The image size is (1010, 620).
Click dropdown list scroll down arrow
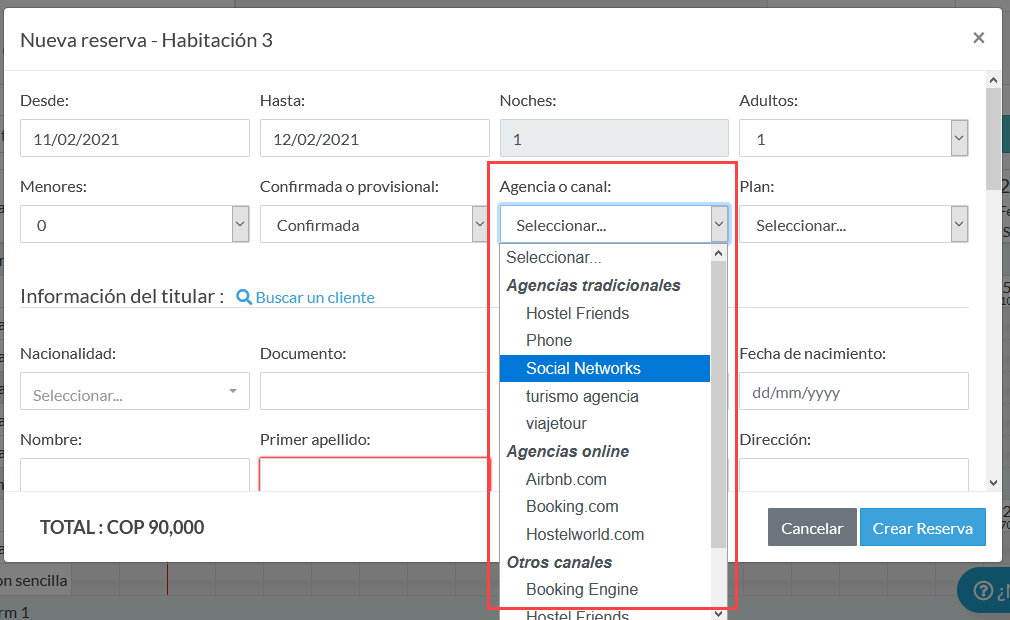718,614
